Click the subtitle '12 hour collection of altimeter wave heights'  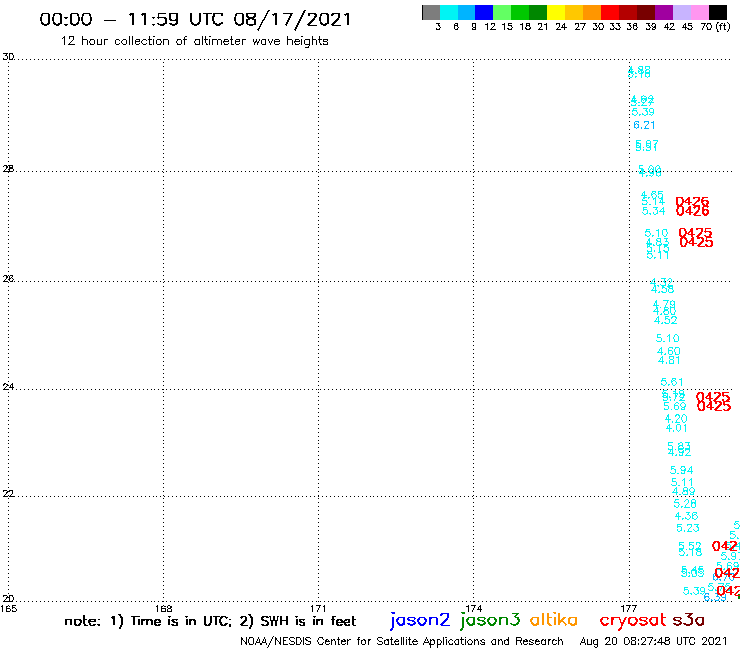coord(194,41)
